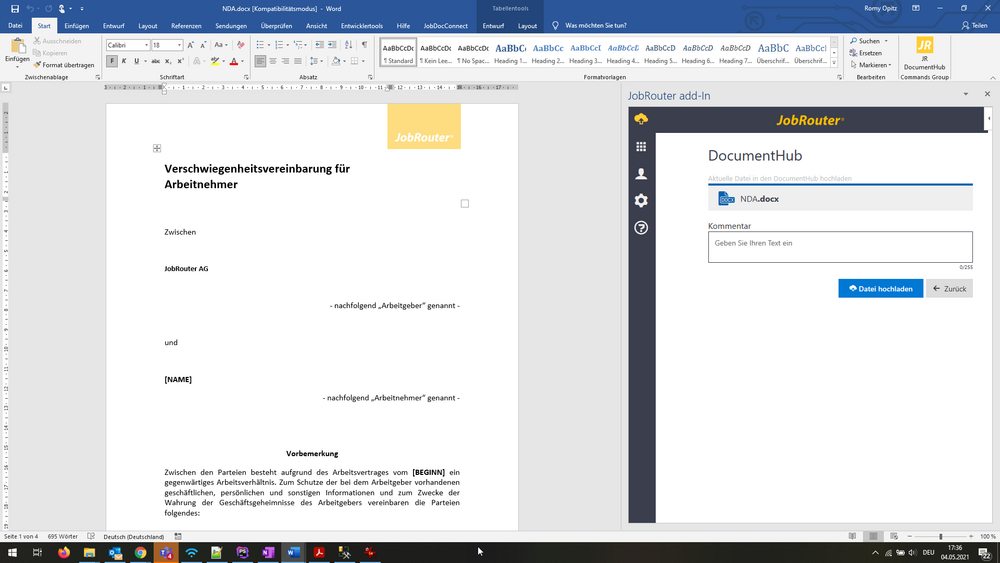Screen dimensions: 1000x563
Task: Click Format übertragen painter tool
Action: (64, 65)
